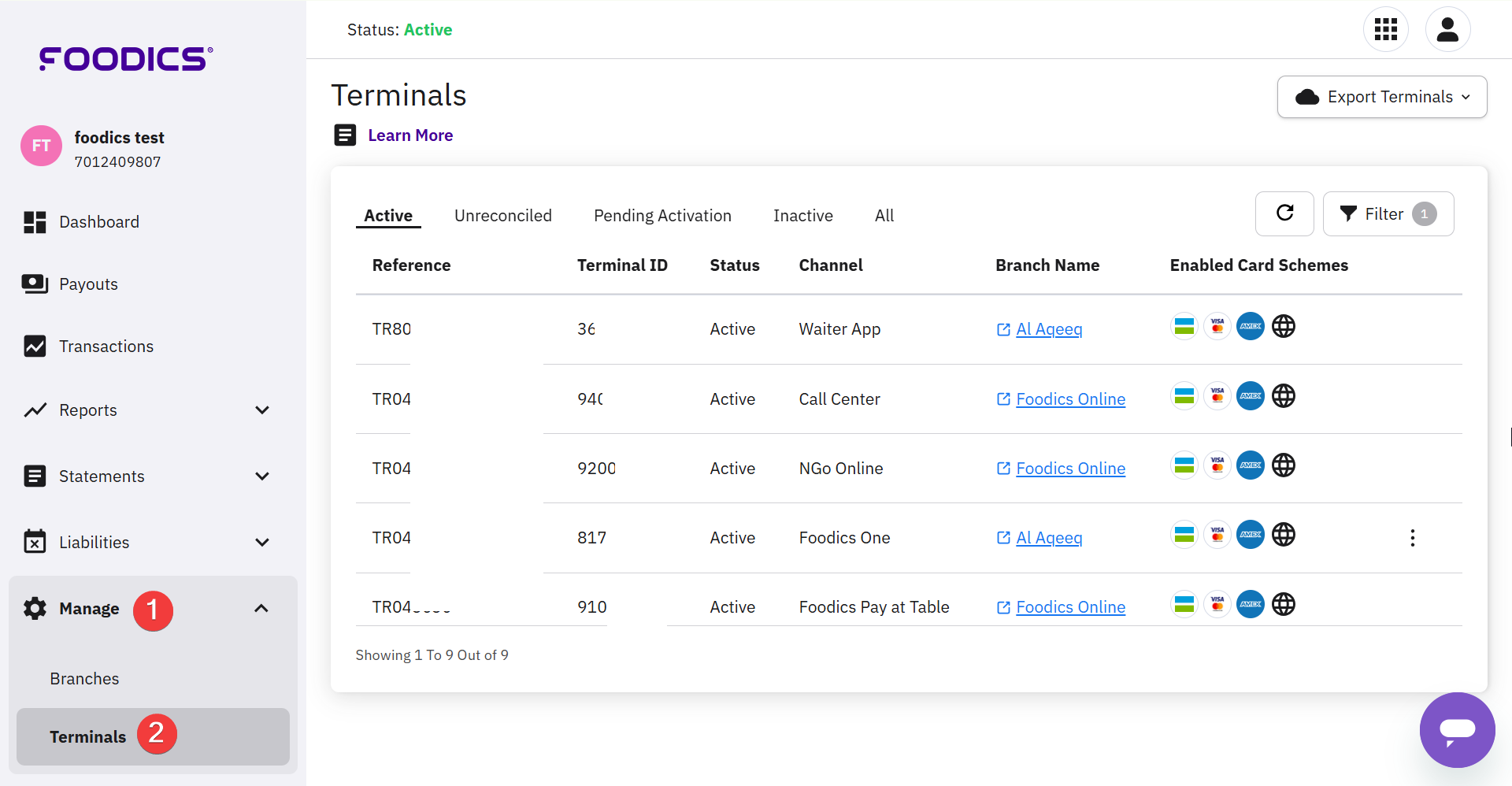Click the NGo Online channel cell
Image resolution: width=1512 pixels, height=786 pixels.
(x=841, y=469)
